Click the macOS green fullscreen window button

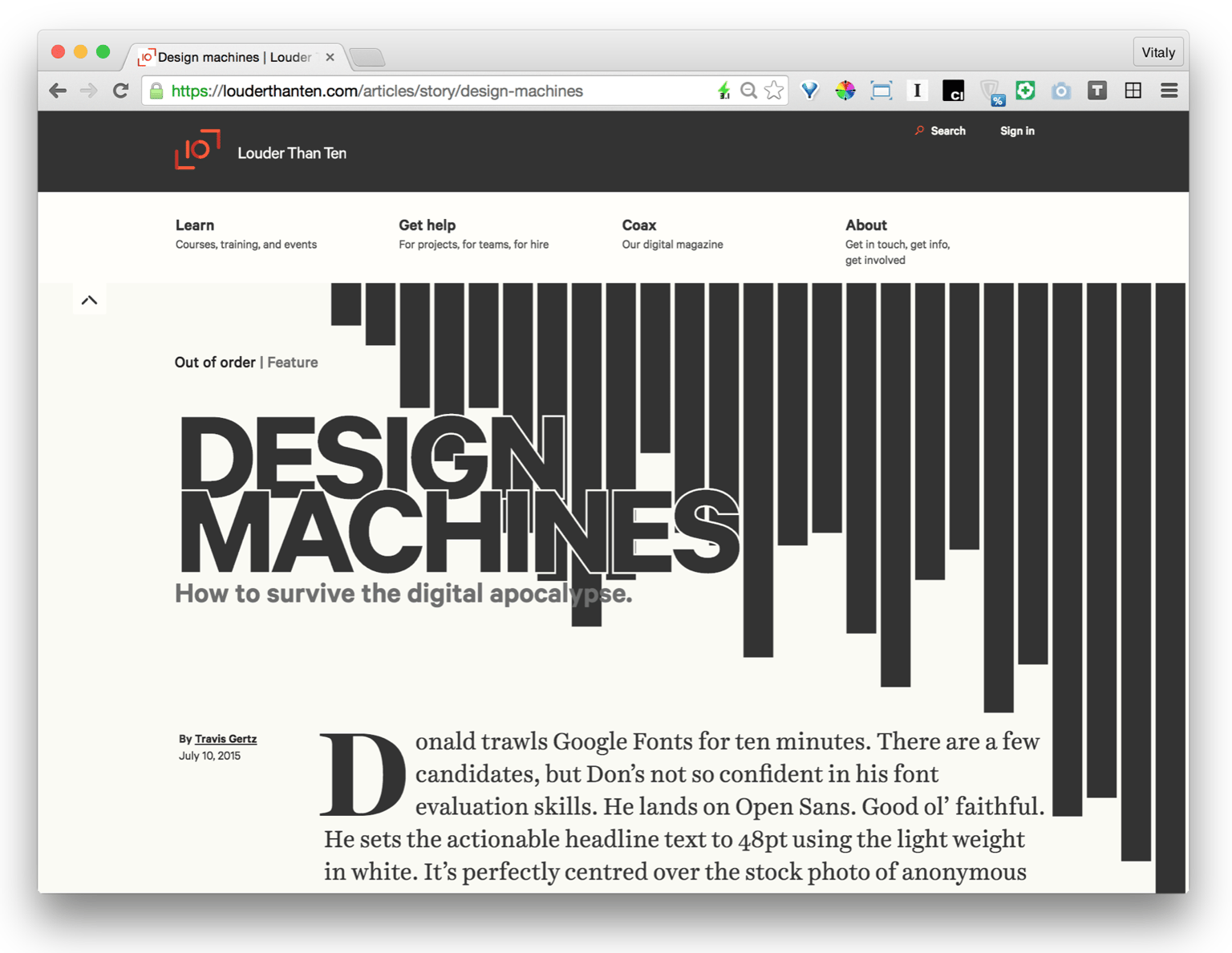(103, 51)
